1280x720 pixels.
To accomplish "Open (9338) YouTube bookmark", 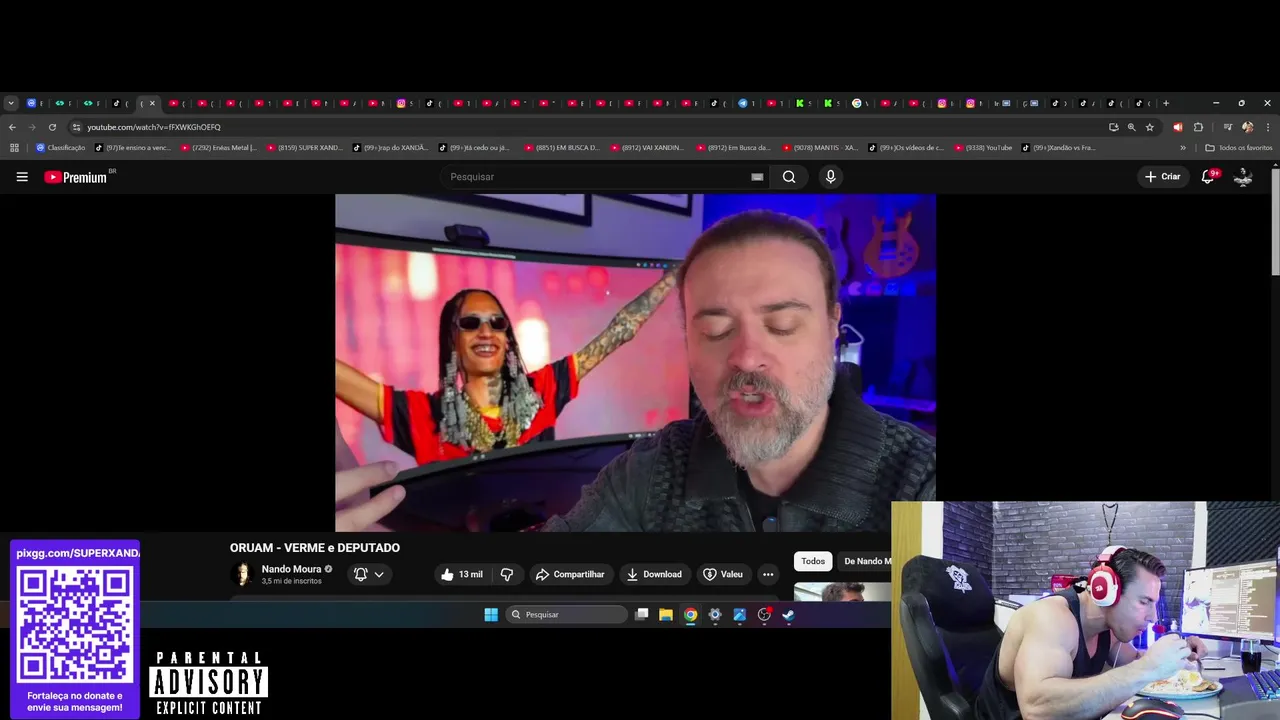I will [x=983, y=148].
